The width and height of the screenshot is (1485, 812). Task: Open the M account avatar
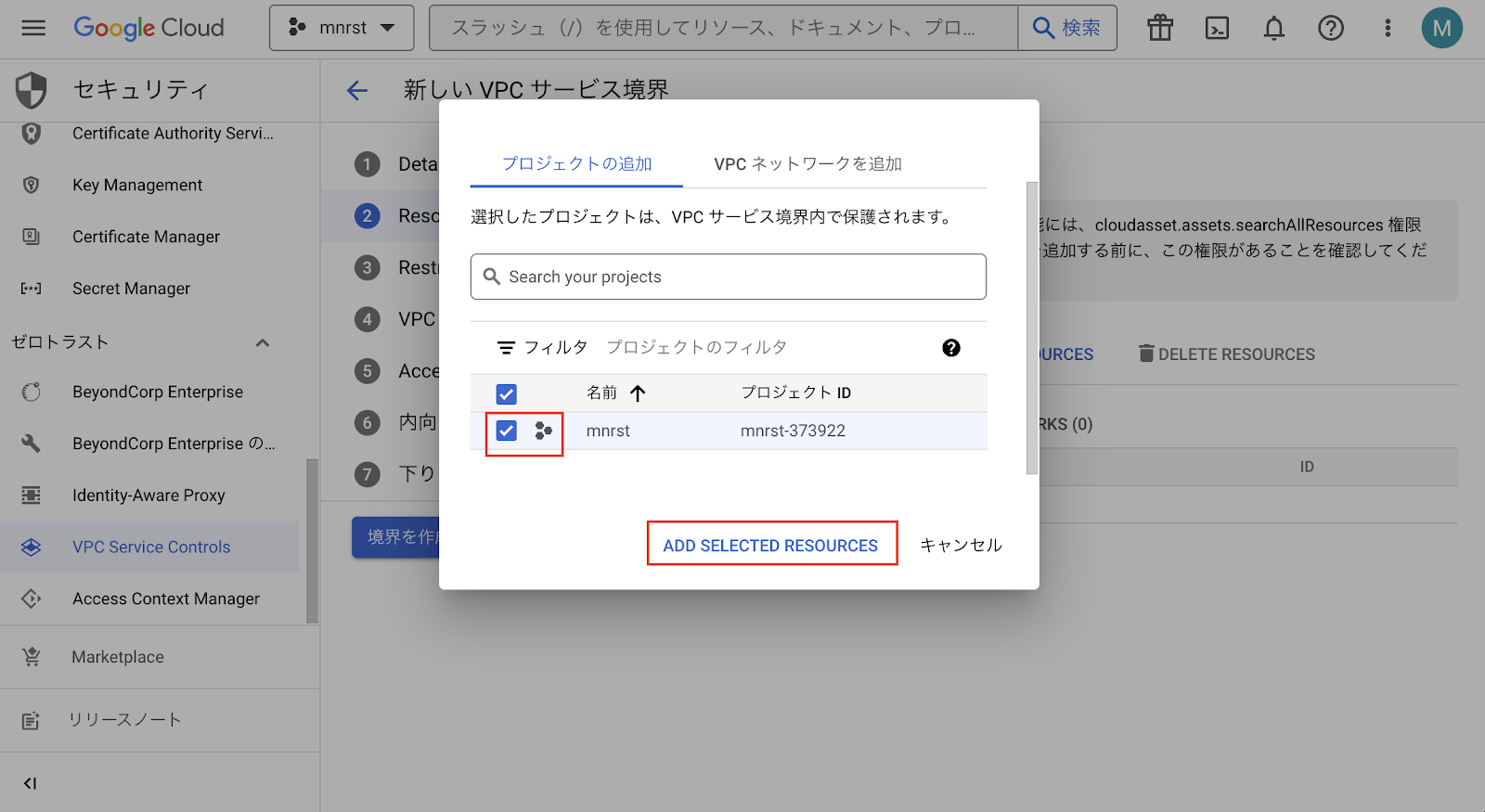(x=1442, y=28)
